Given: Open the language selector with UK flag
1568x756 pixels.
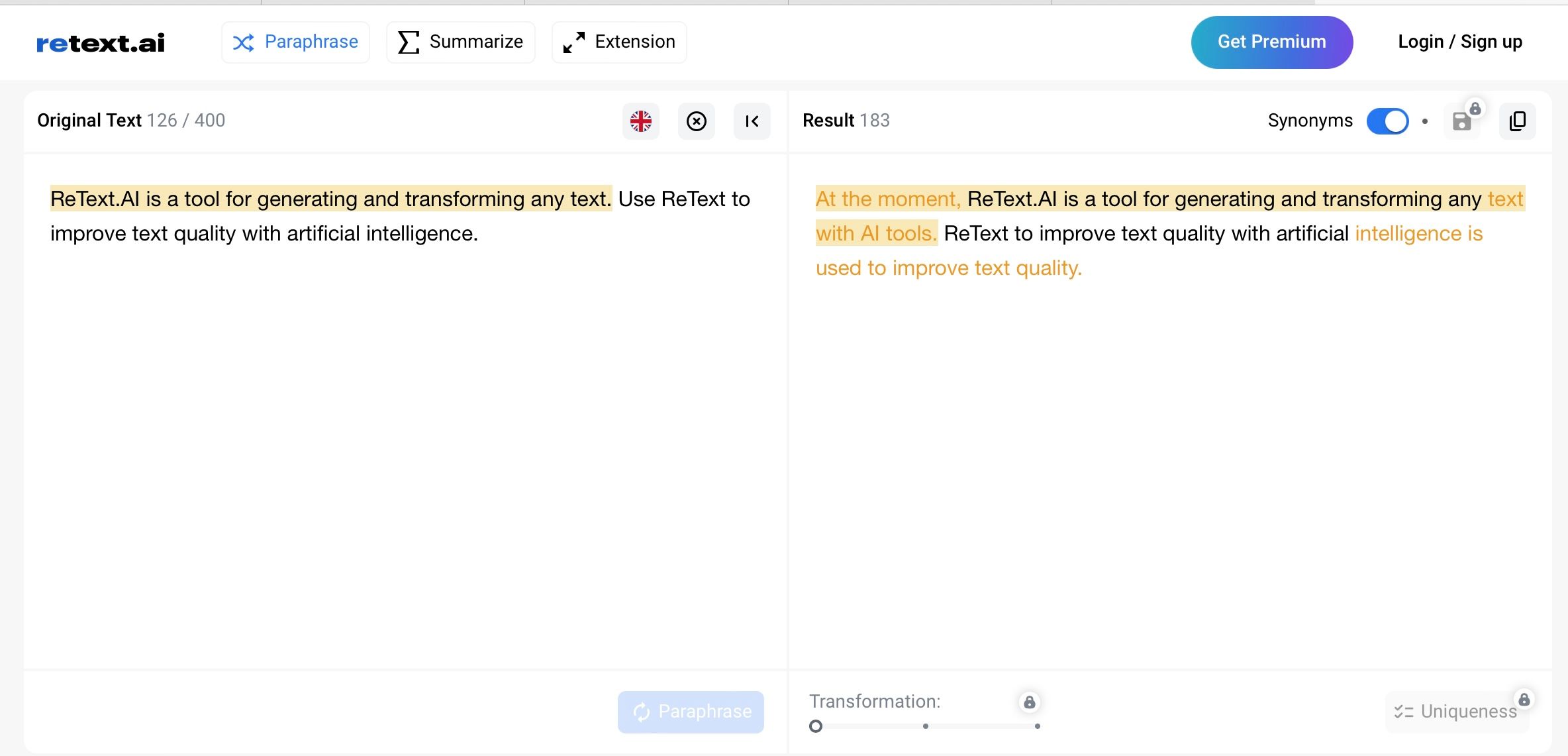Looking at the screenshot, I should (640, 121).
